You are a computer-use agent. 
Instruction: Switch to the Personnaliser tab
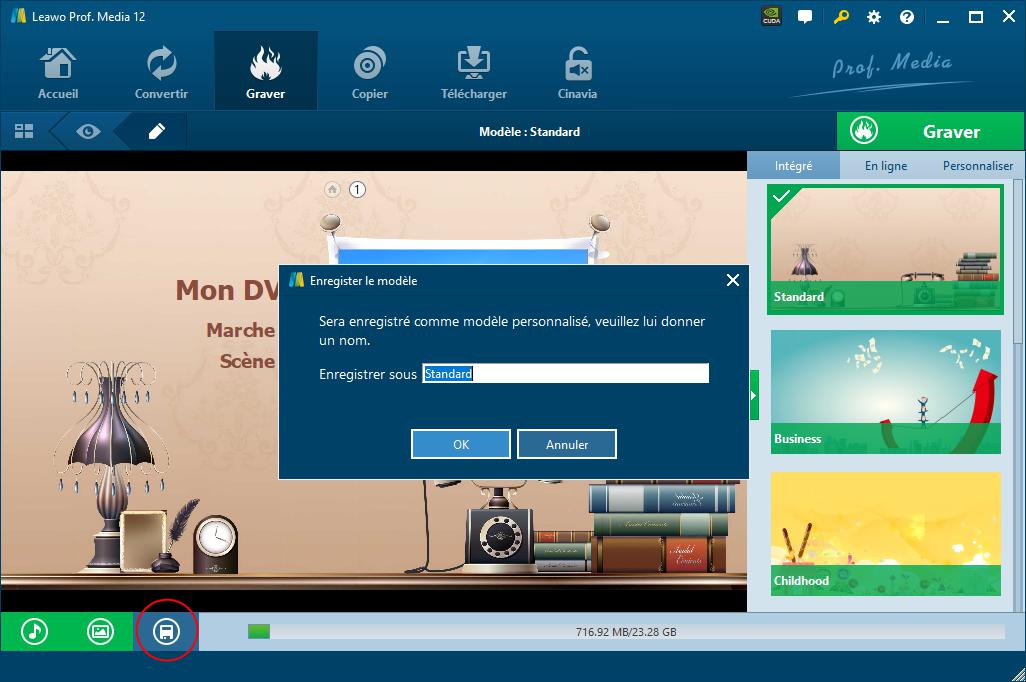(x=978, y=166)
